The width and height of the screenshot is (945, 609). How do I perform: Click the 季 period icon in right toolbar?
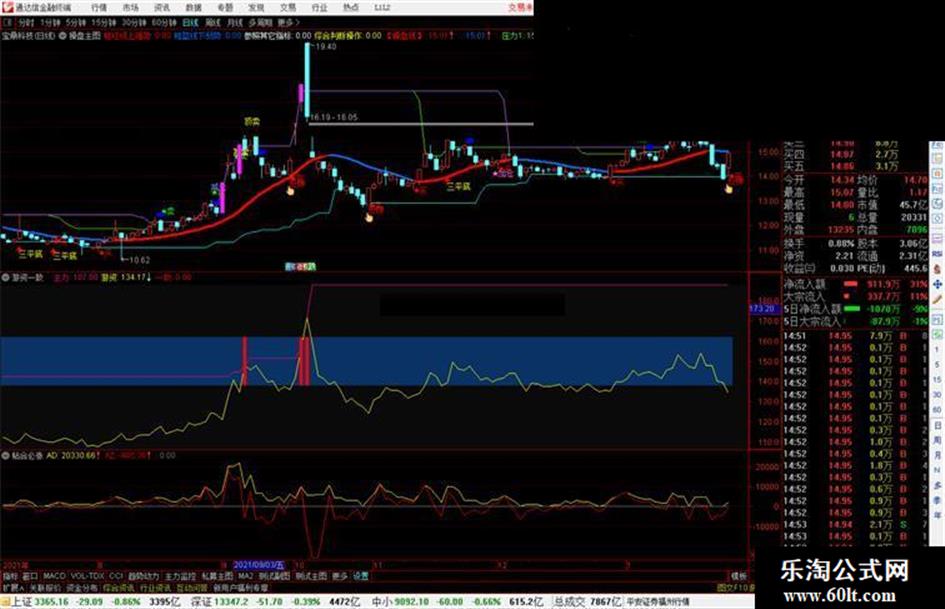click(x=937, y=500)
